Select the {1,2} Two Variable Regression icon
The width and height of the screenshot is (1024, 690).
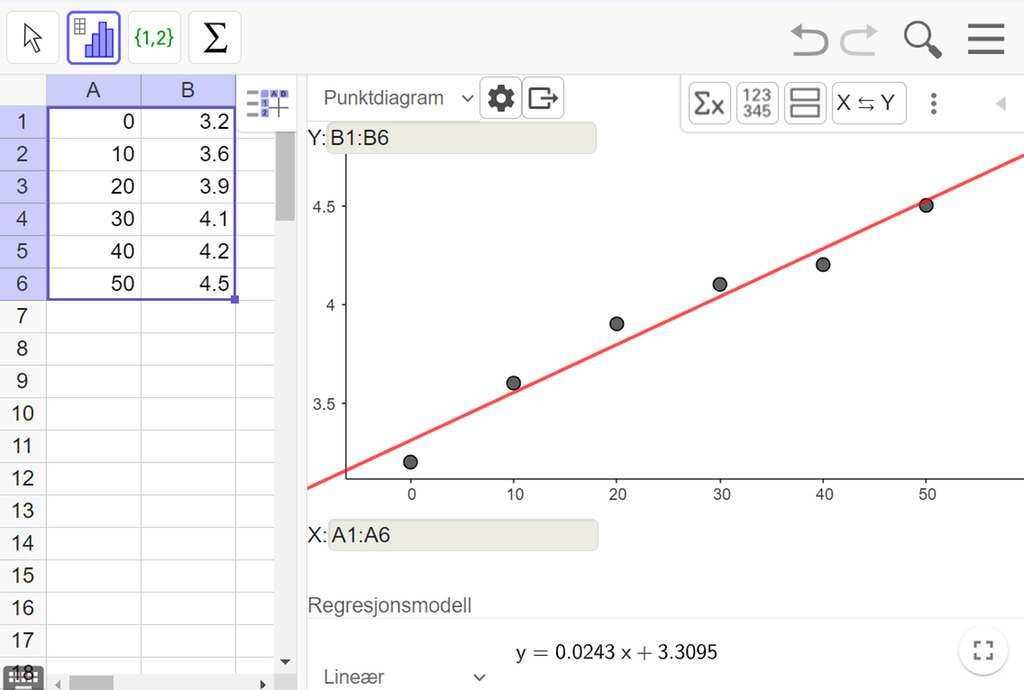coord(154,36)
